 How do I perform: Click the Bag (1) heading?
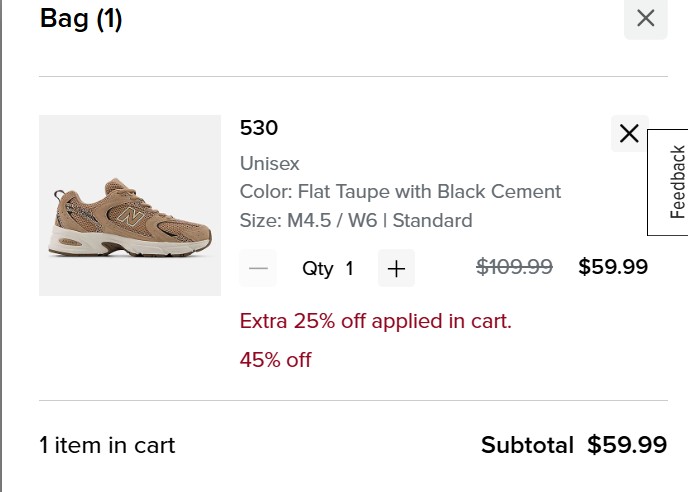point(81,19)
